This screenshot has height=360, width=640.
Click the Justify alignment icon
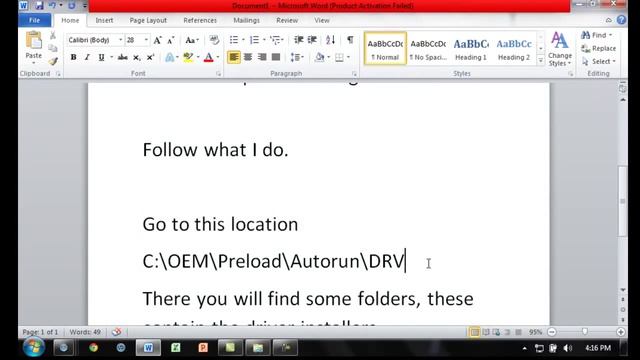[276, 57]
